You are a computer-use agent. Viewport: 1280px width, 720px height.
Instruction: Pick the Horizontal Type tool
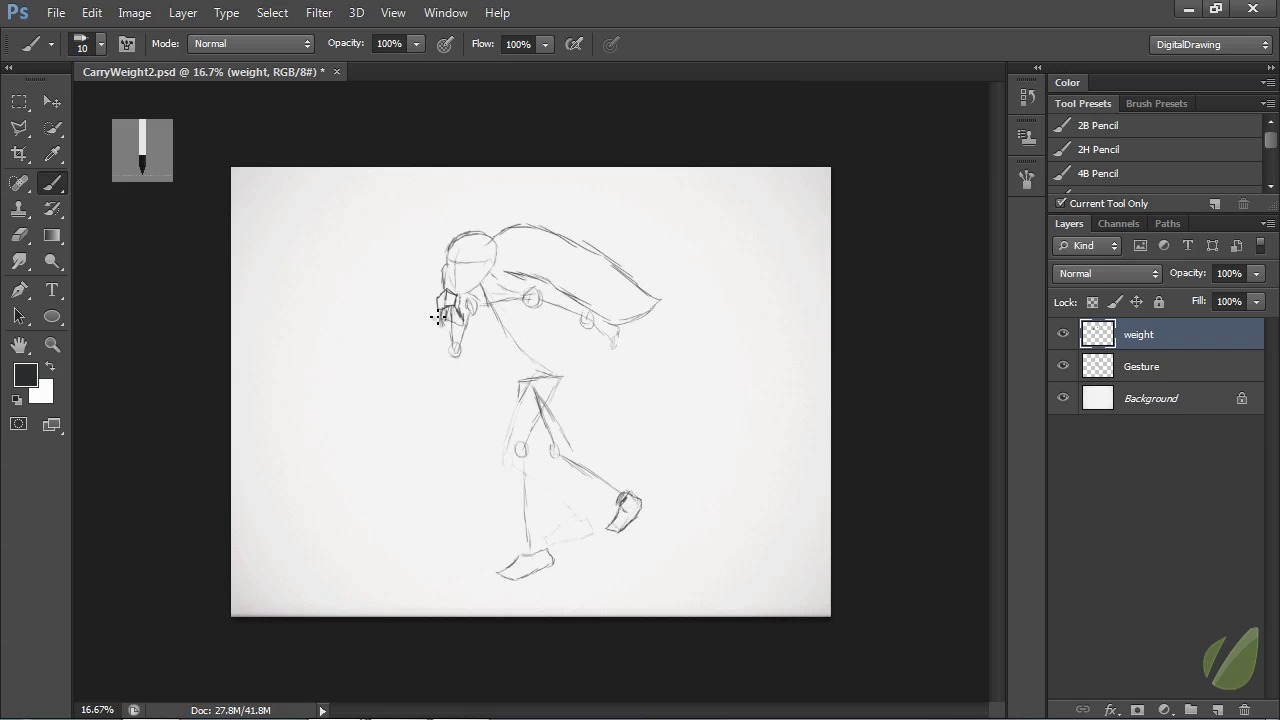[52, 290]
